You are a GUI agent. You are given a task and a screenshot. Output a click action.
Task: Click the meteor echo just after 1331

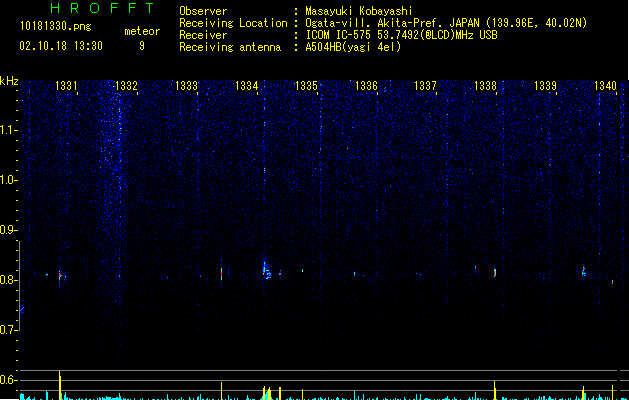(60, 276)
